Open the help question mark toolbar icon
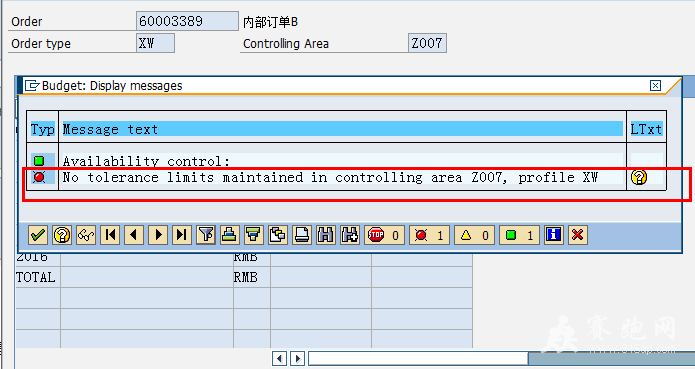This screenshot has width=695, height=369. [62, 235]
